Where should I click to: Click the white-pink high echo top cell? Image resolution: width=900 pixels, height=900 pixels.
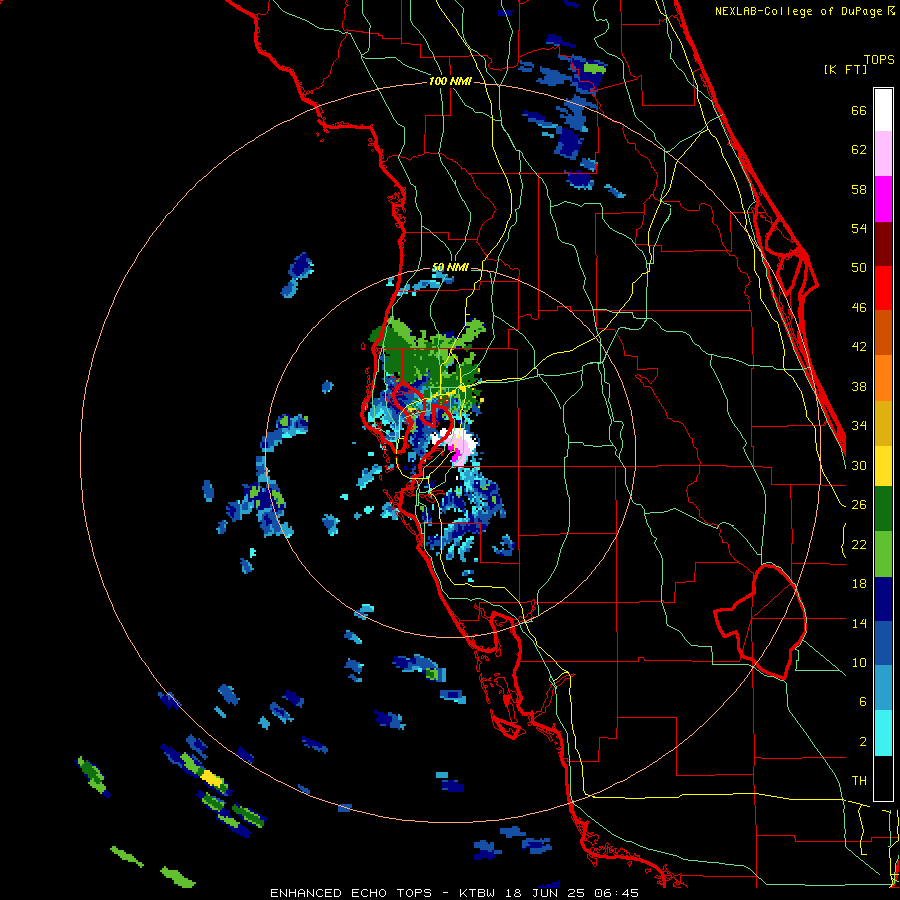(x=457, y=445)
